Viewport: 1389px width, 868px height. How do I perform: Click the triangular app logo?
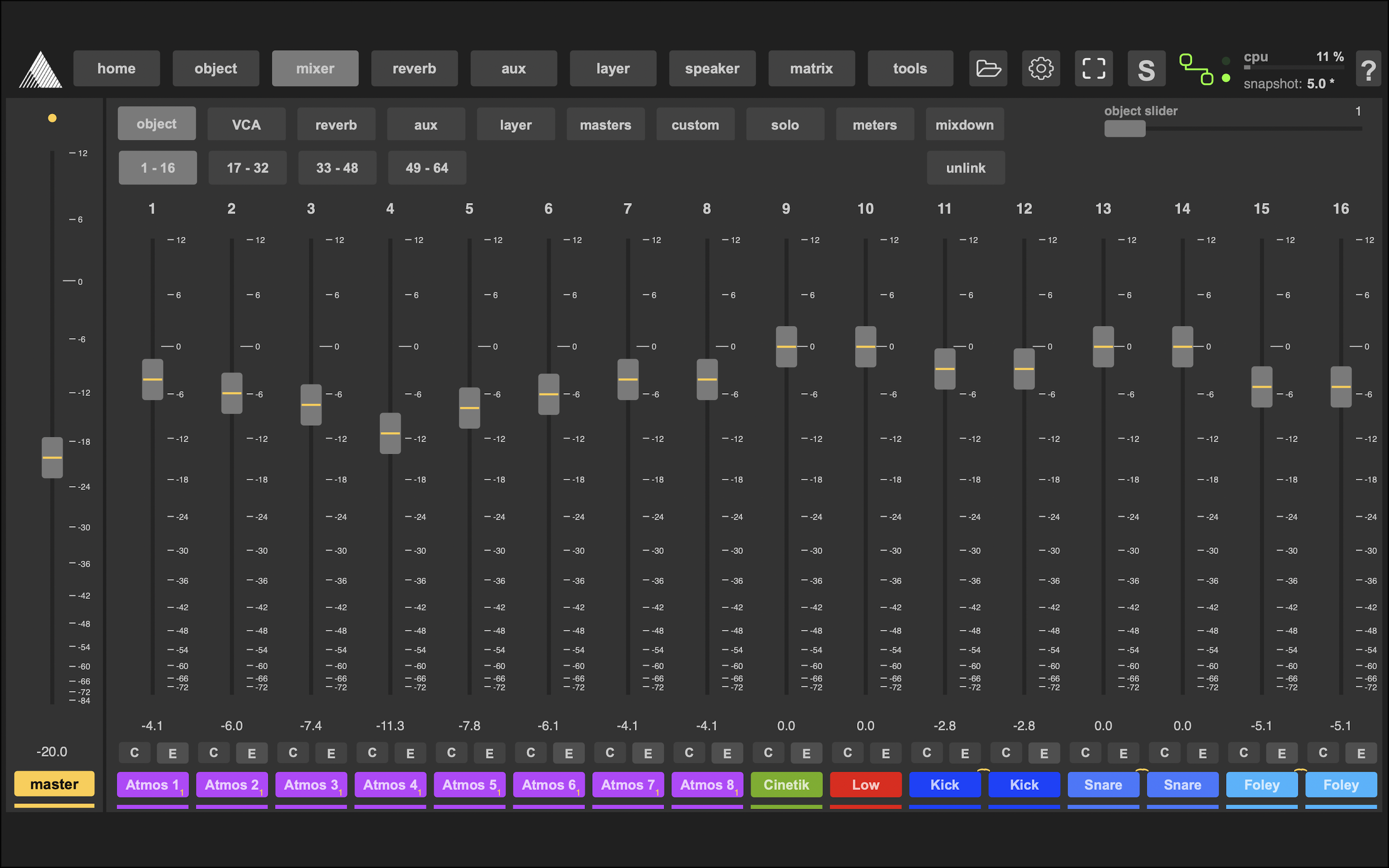(40, 69)
